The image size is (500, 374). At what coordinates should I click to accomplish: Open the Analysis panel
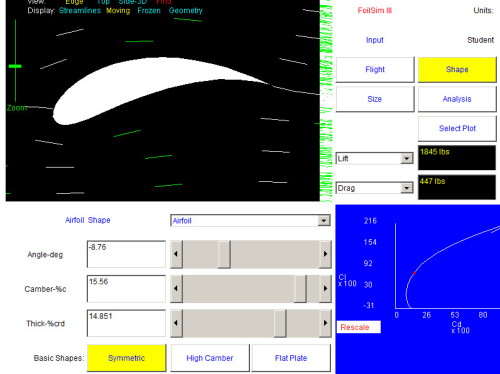[x=457, y=99]
